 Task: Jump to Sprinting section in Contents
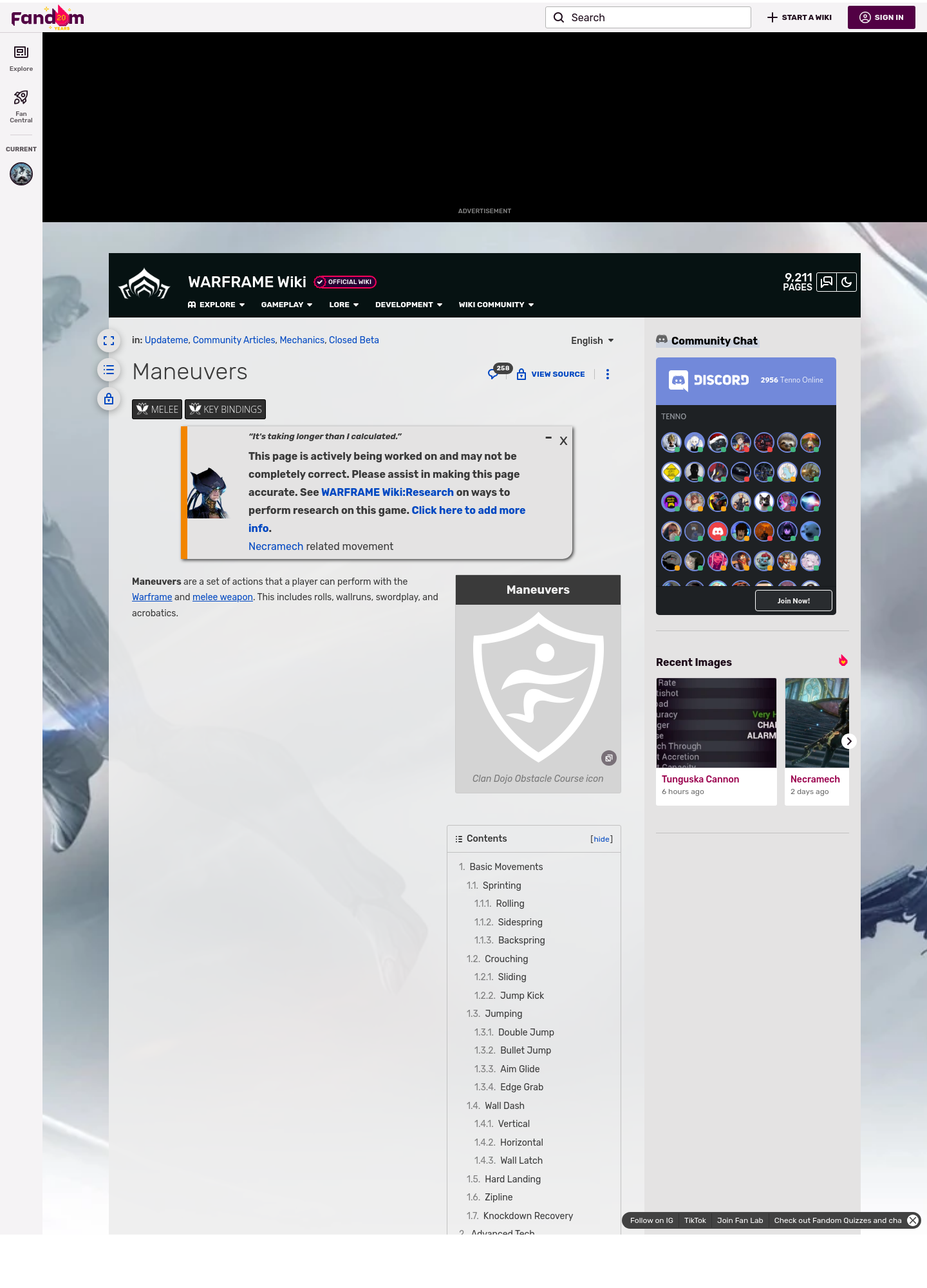(x=494, y=885)
